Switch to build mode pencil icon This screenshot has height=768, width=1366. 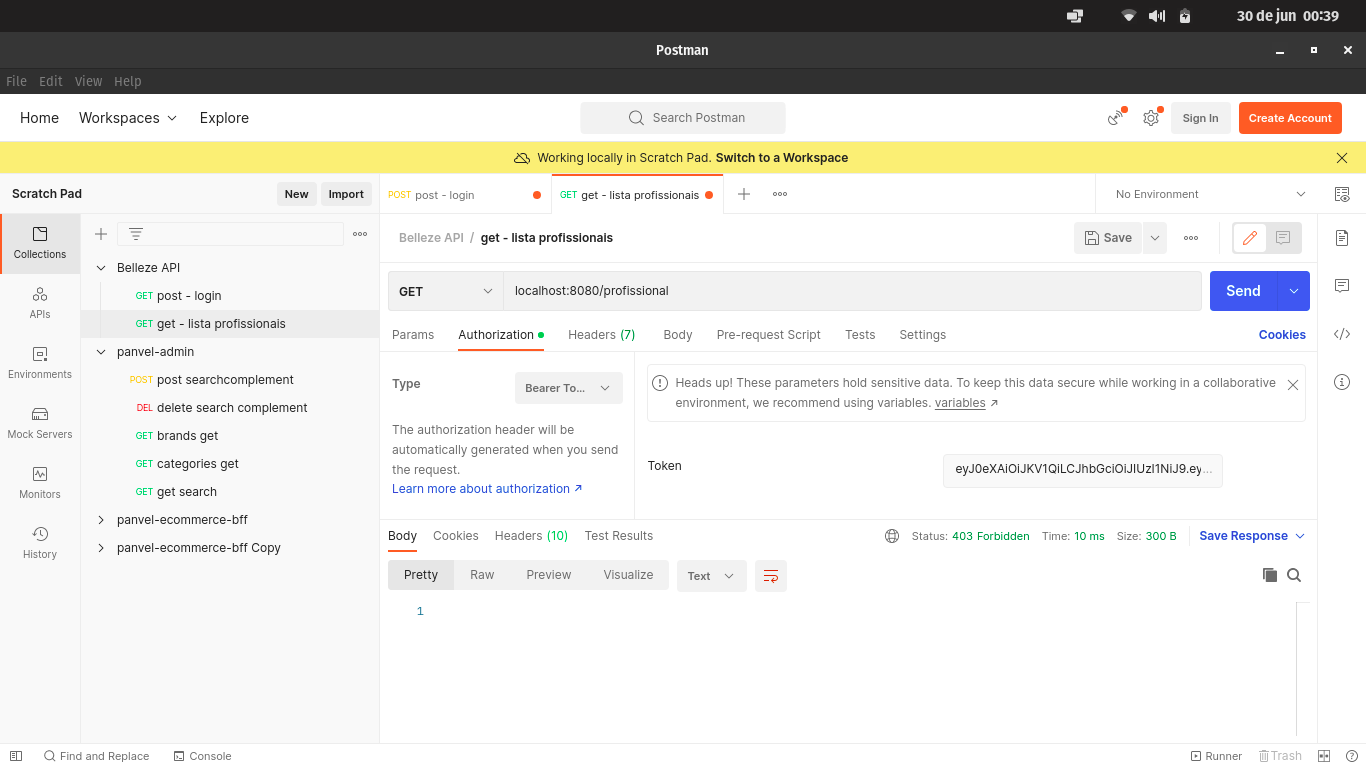pos(1250,238)
